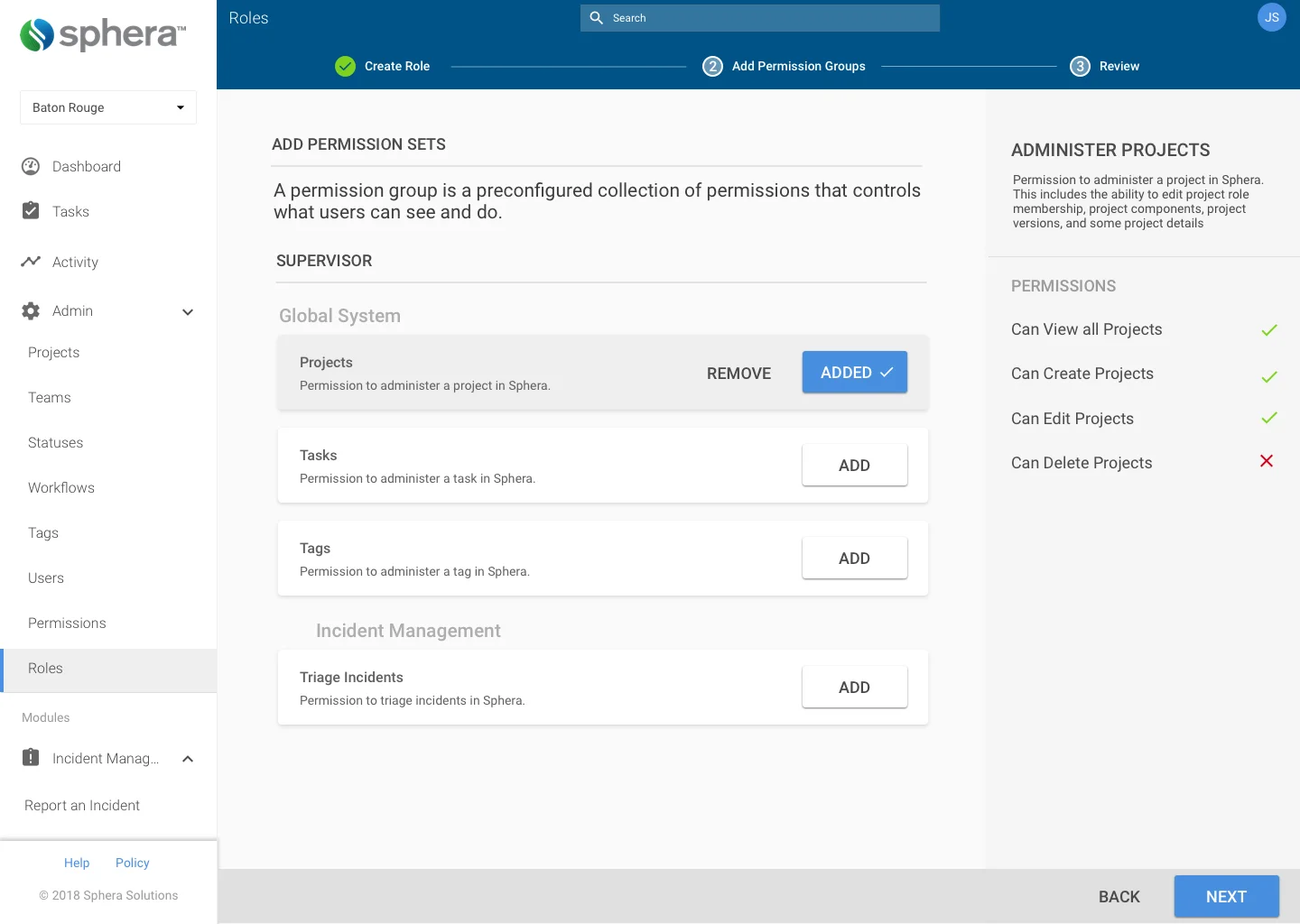Collapse the Admin section chevron
Screen dimensions: 1300x924
coord(188,312)
